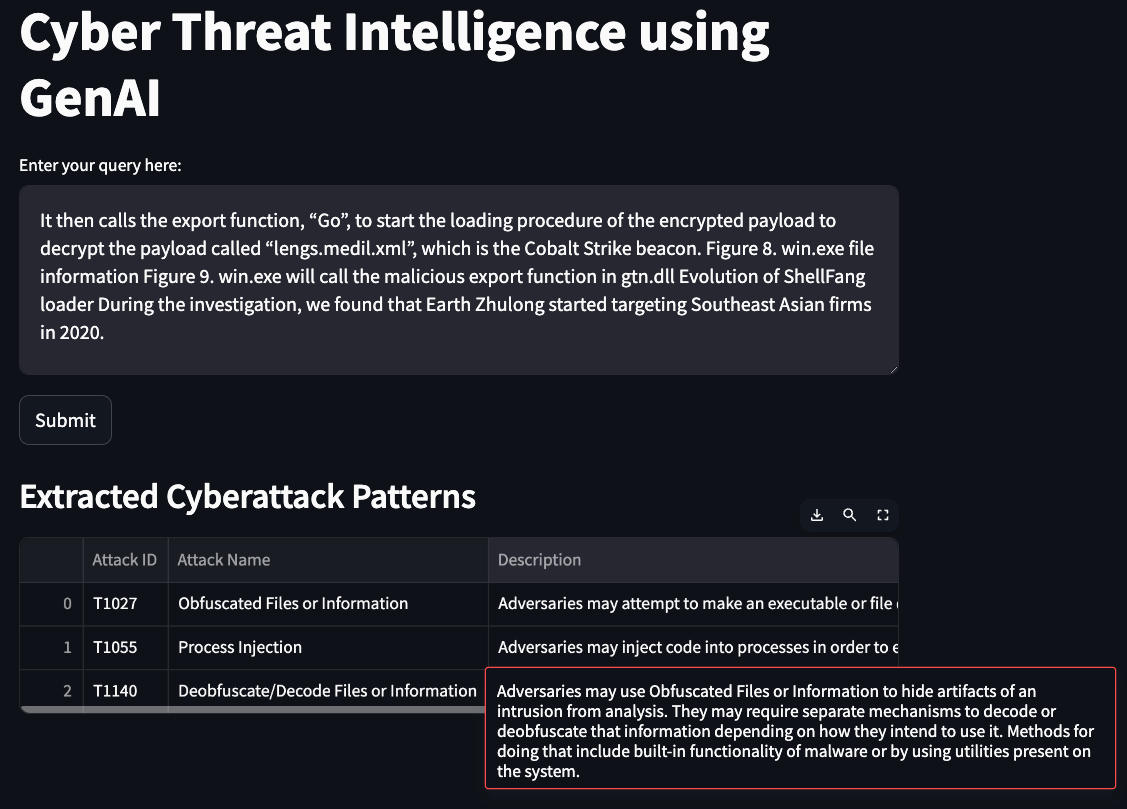Image resolution: width=1127 pixels, height=809 pixels.
Task: Sort by the Description column header
Action: [539, 560]
